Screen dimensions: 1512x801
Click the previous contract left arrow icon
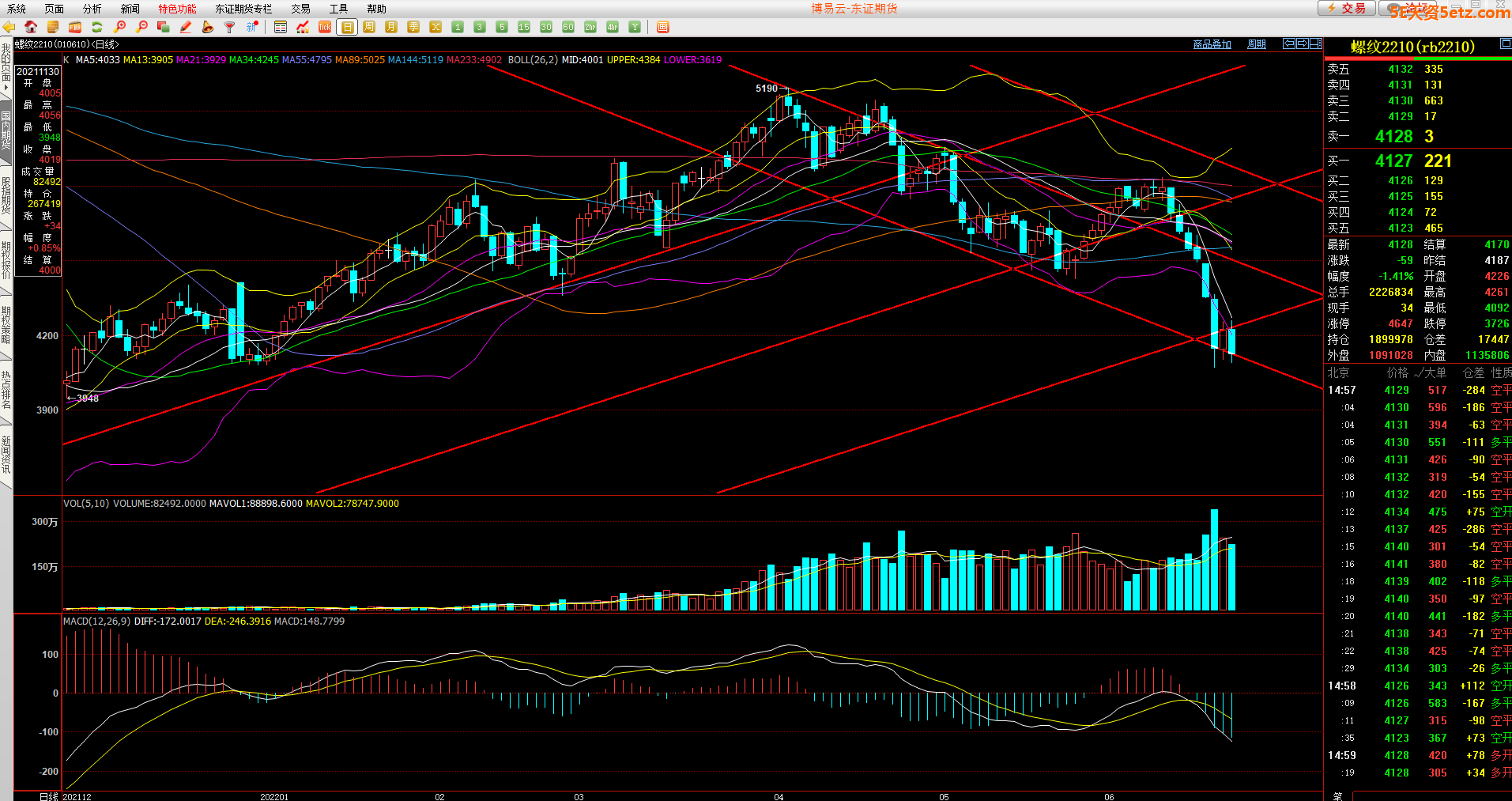(1289, 43)
